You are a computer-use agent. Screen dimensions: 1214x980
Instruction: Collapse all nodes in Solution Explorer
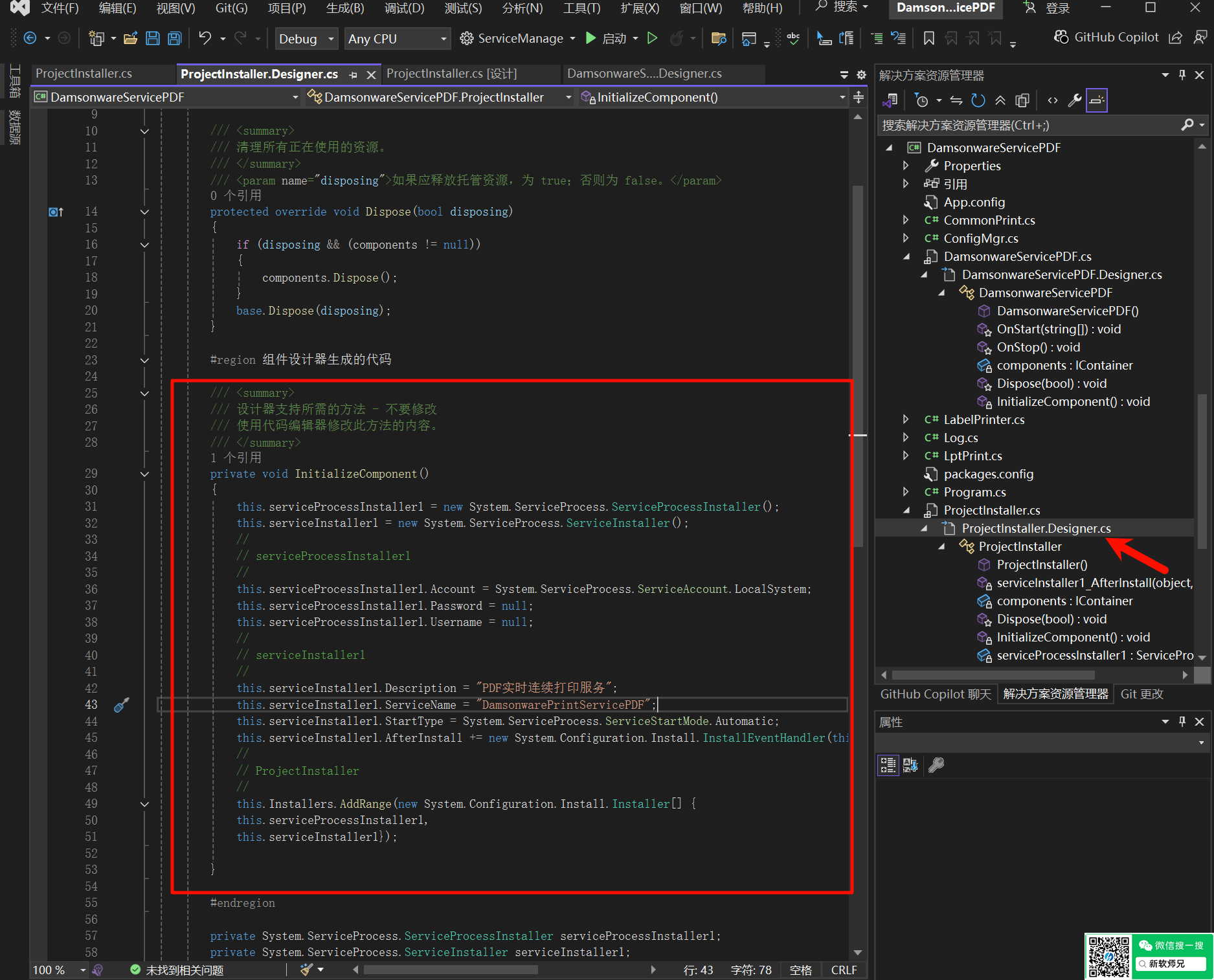pyautogui.click(x=1000, y=100)
